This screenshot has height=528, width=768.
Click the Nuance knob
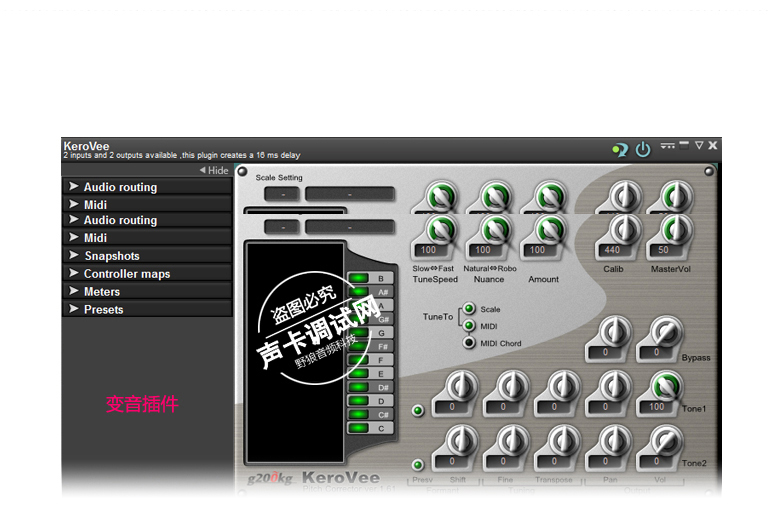point(496,229)
